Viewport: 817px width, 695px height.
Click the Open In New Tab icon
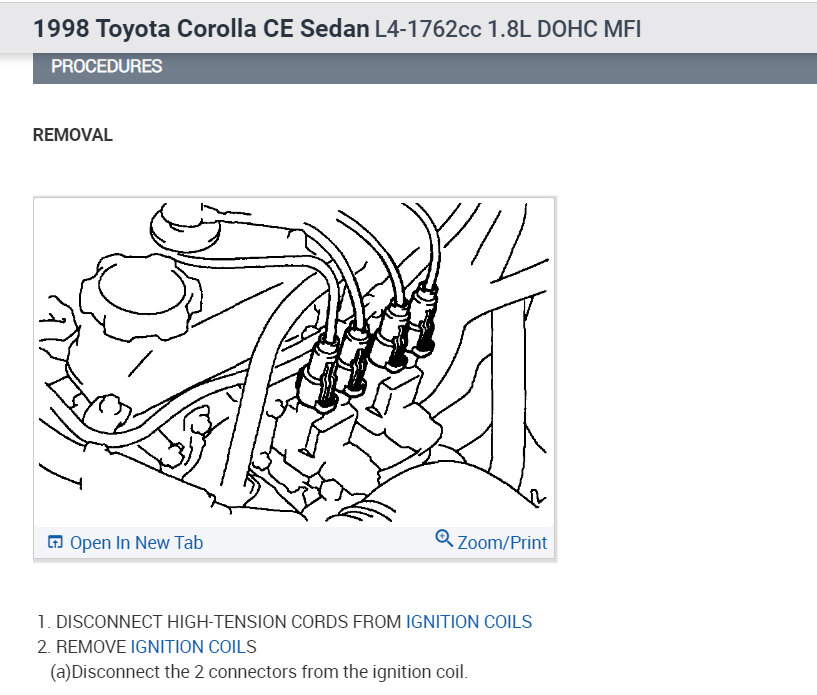click(55, 542)
